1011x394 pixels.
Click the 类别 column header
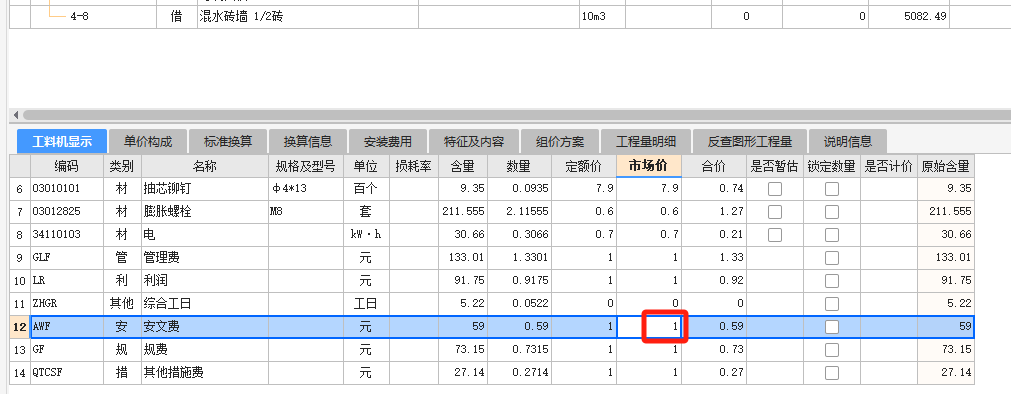(123, 166)
